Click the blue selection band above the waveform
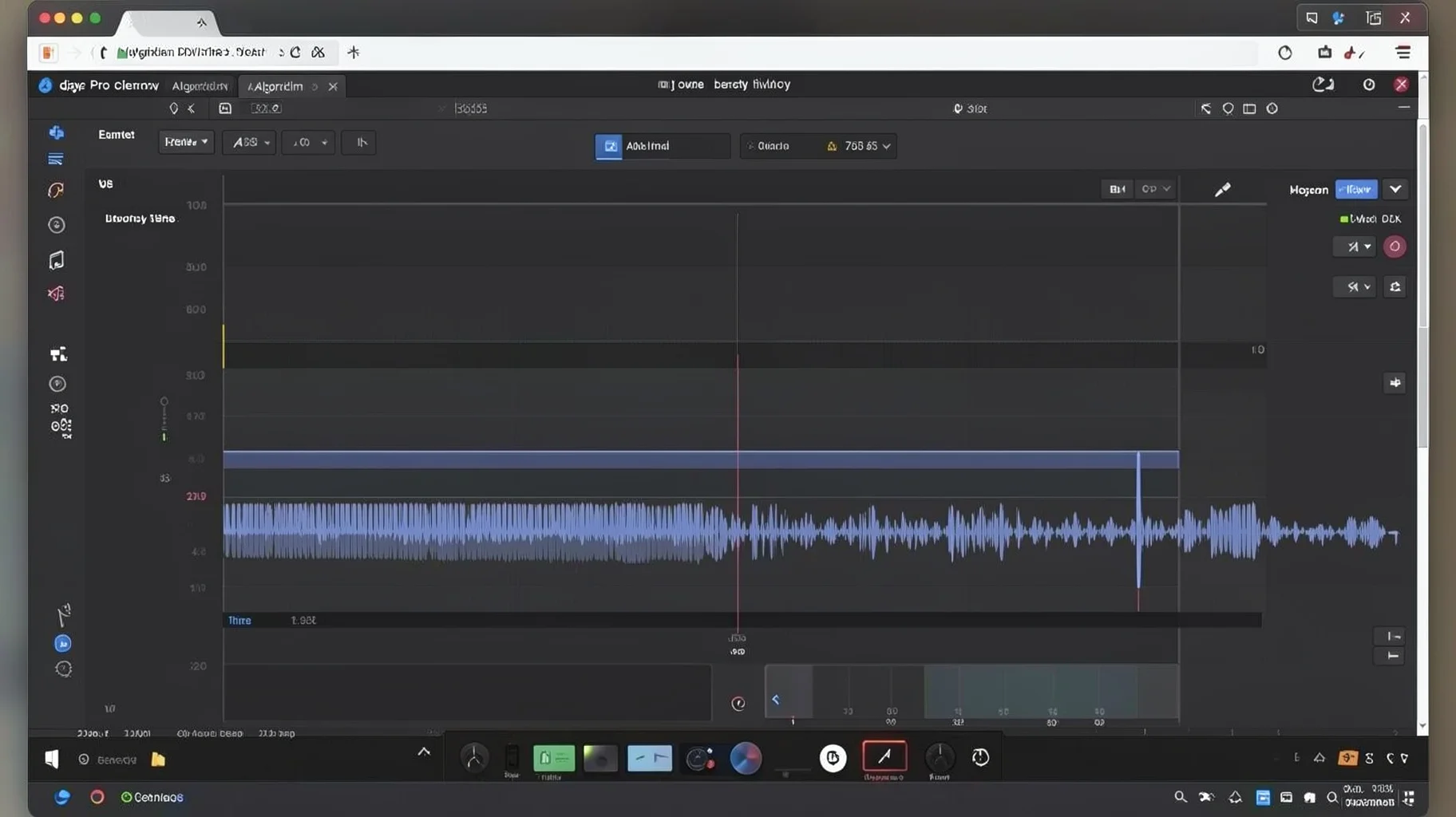 point(701,460)
